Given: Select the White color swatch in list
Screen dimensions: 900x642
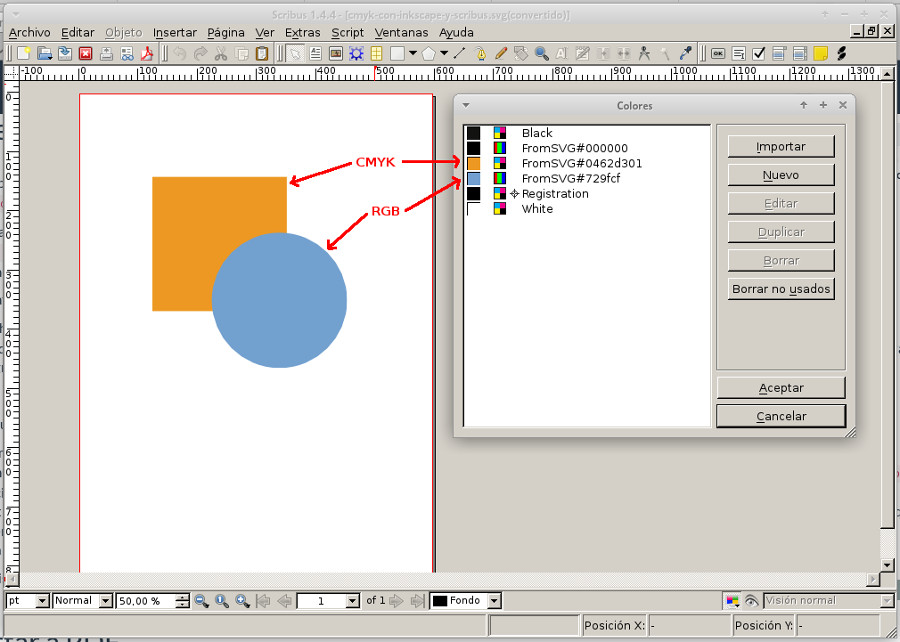Looking at the screenshot, I should click(474, 209).
